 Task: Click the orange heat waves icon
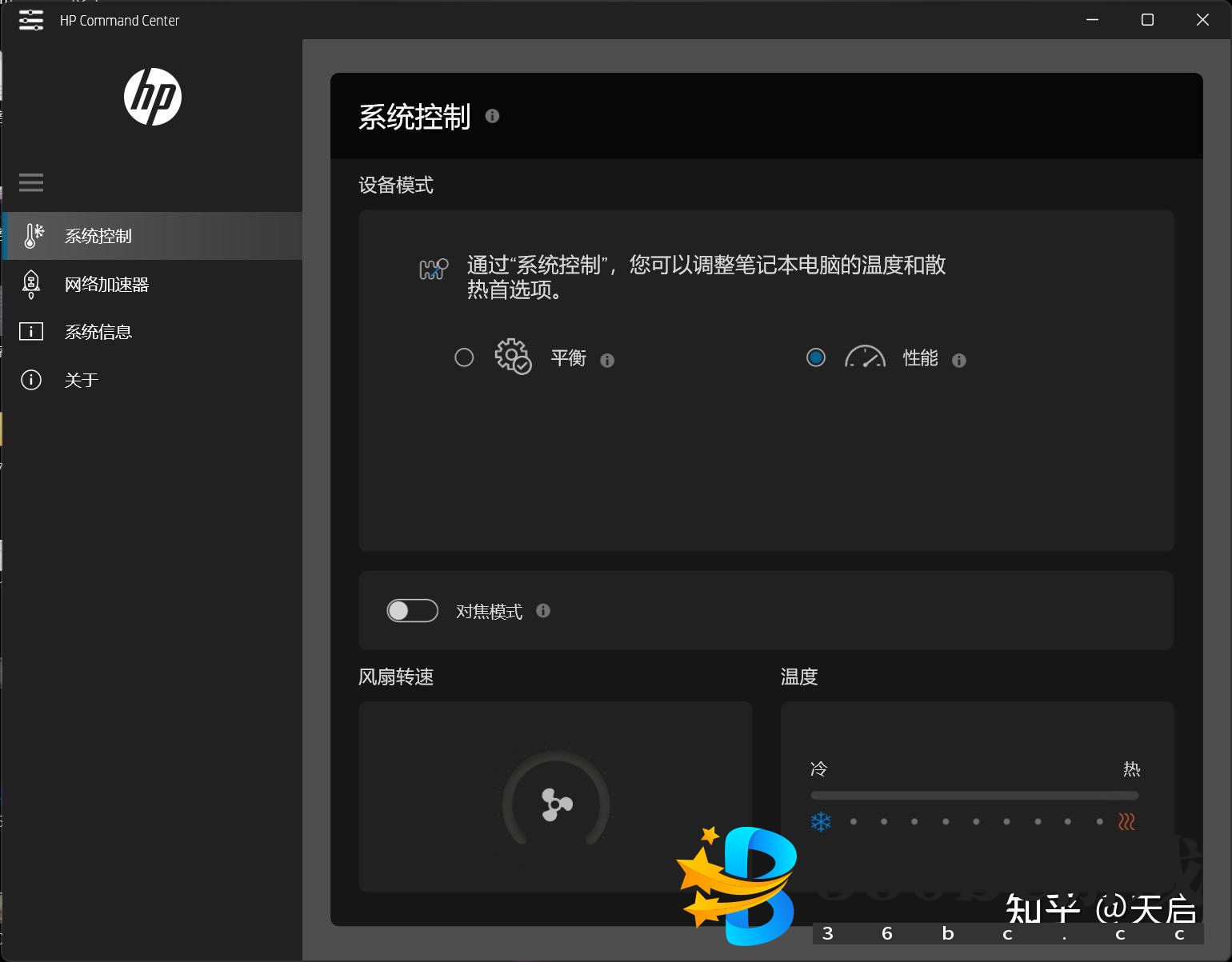(x=1126, y=822)
